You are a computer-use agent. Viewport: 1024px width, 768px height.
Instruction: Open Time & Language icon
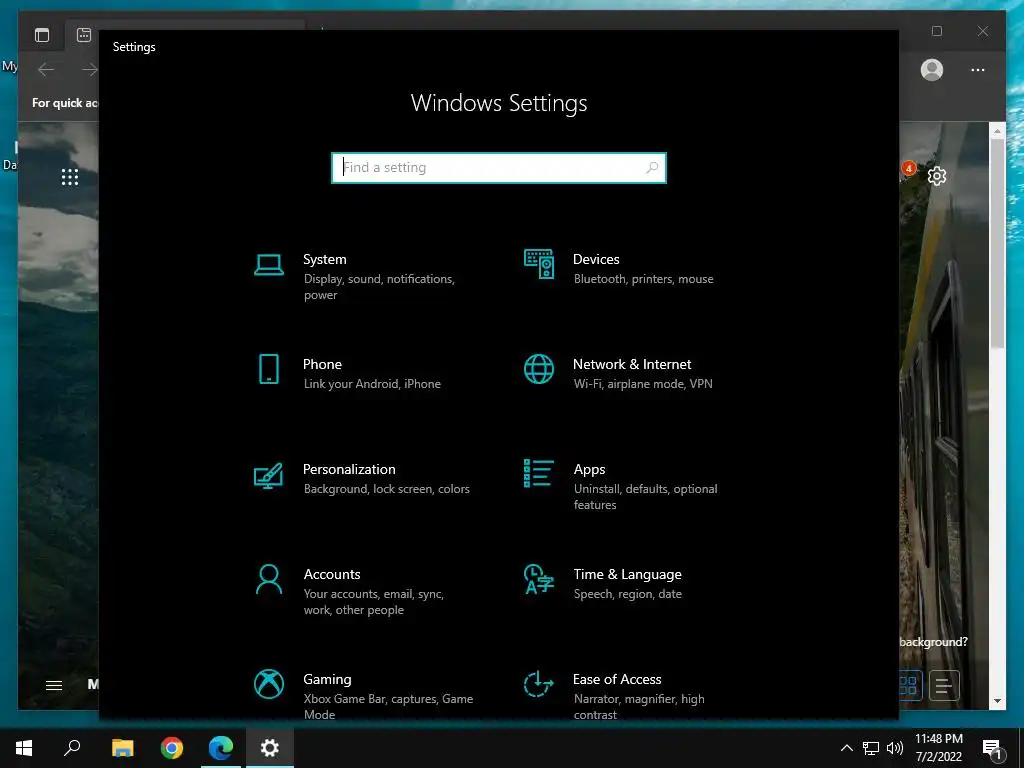point(539,579)
